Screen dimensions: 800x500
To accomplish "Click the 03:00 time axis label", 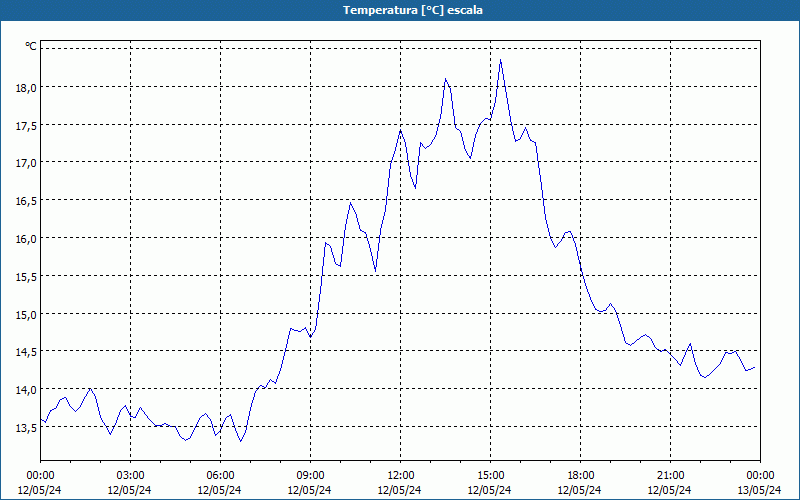I will coord(130,476).
